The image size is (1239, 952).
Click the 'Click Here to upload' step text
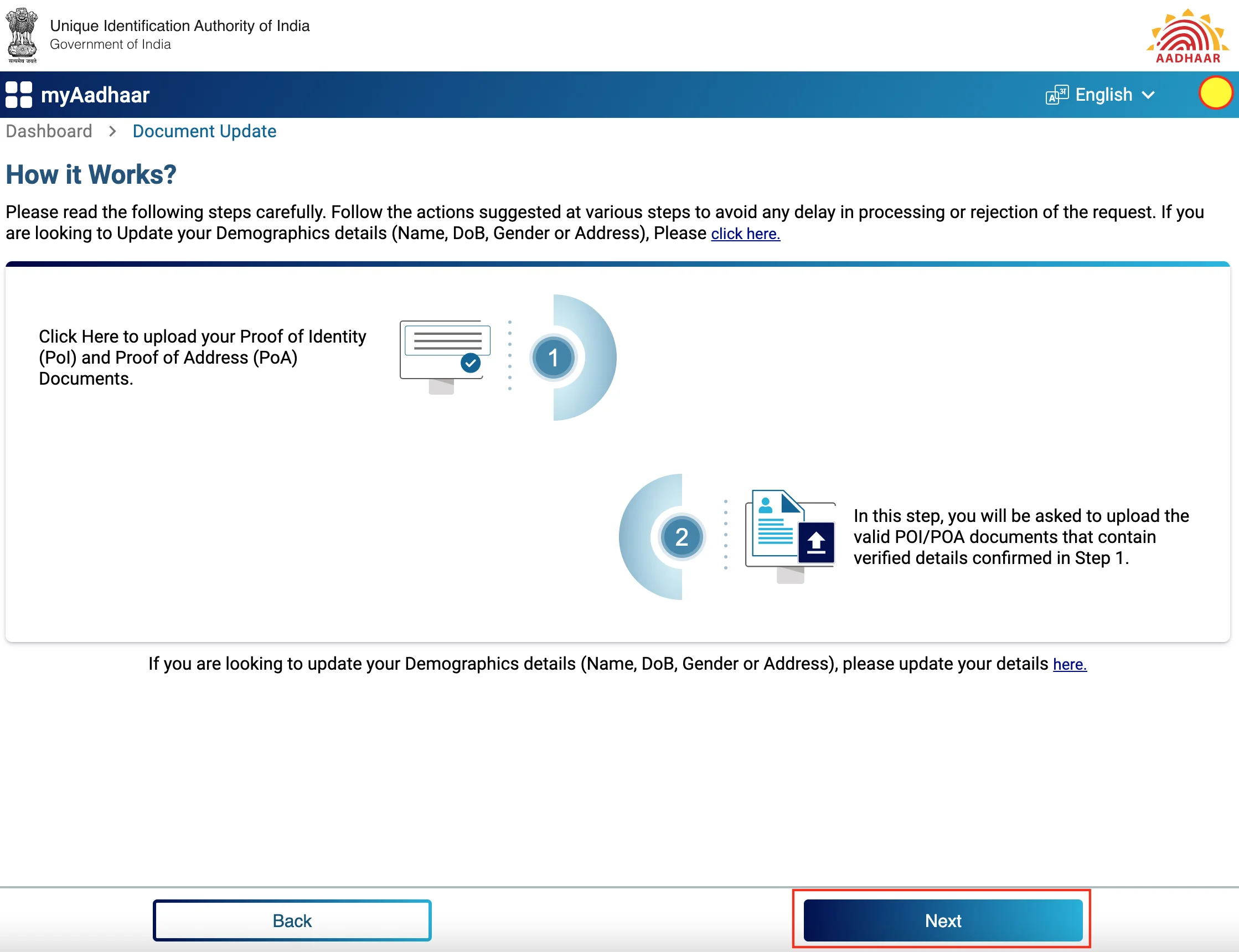202,358
